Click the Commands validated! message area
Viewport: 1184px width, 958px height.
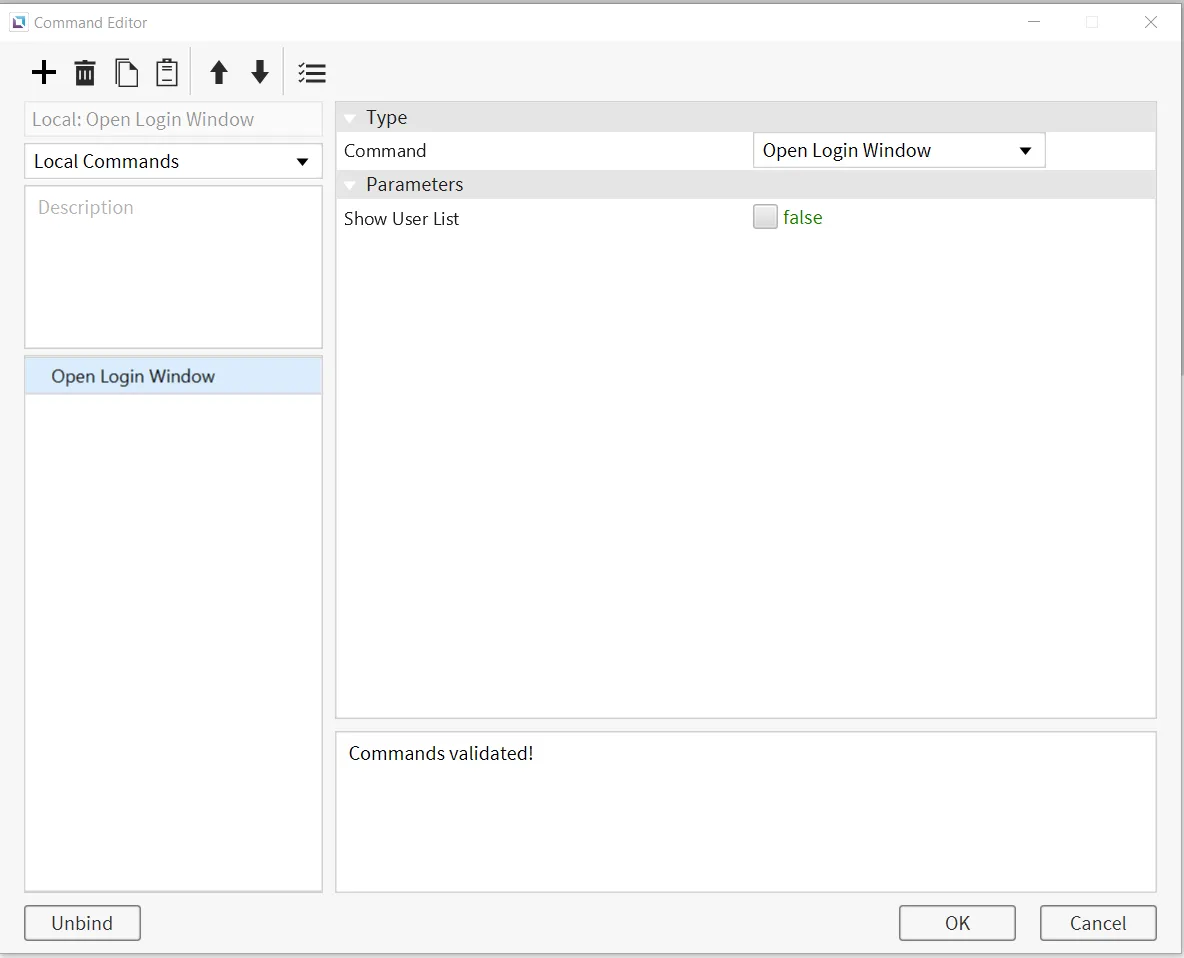(x=745, y=811)
